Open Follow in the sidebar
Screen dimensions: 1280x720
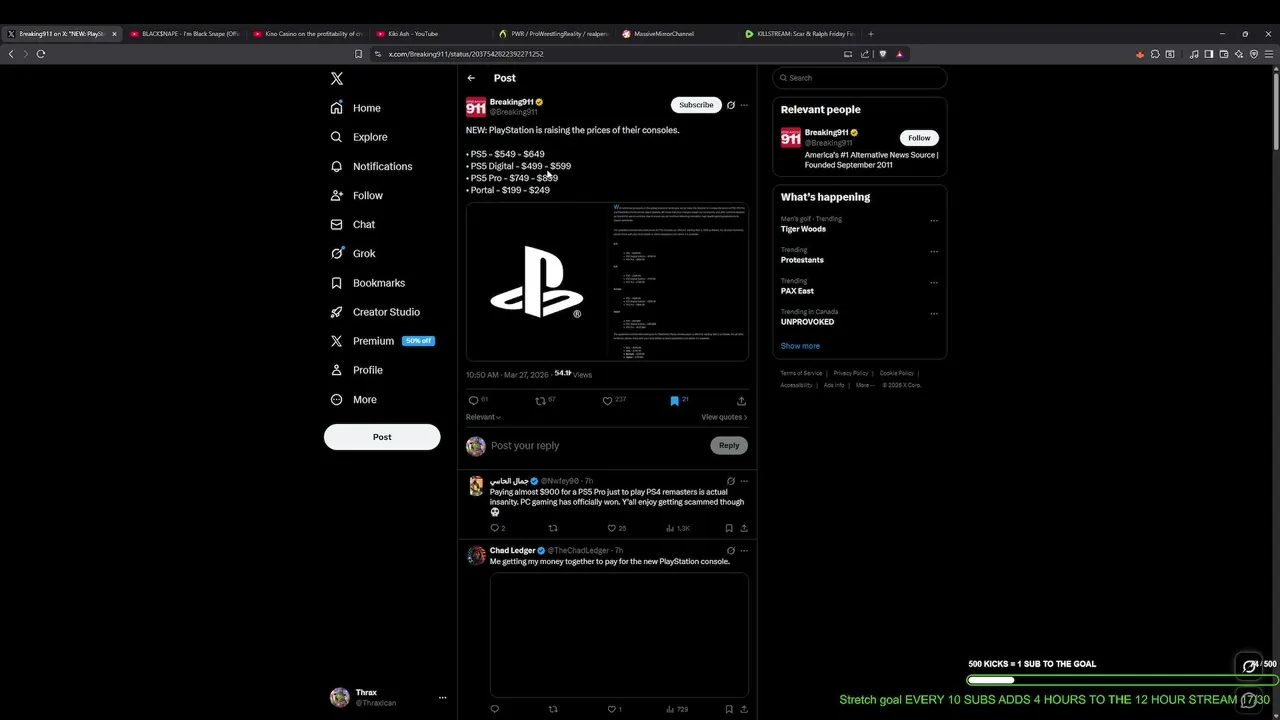357,195
